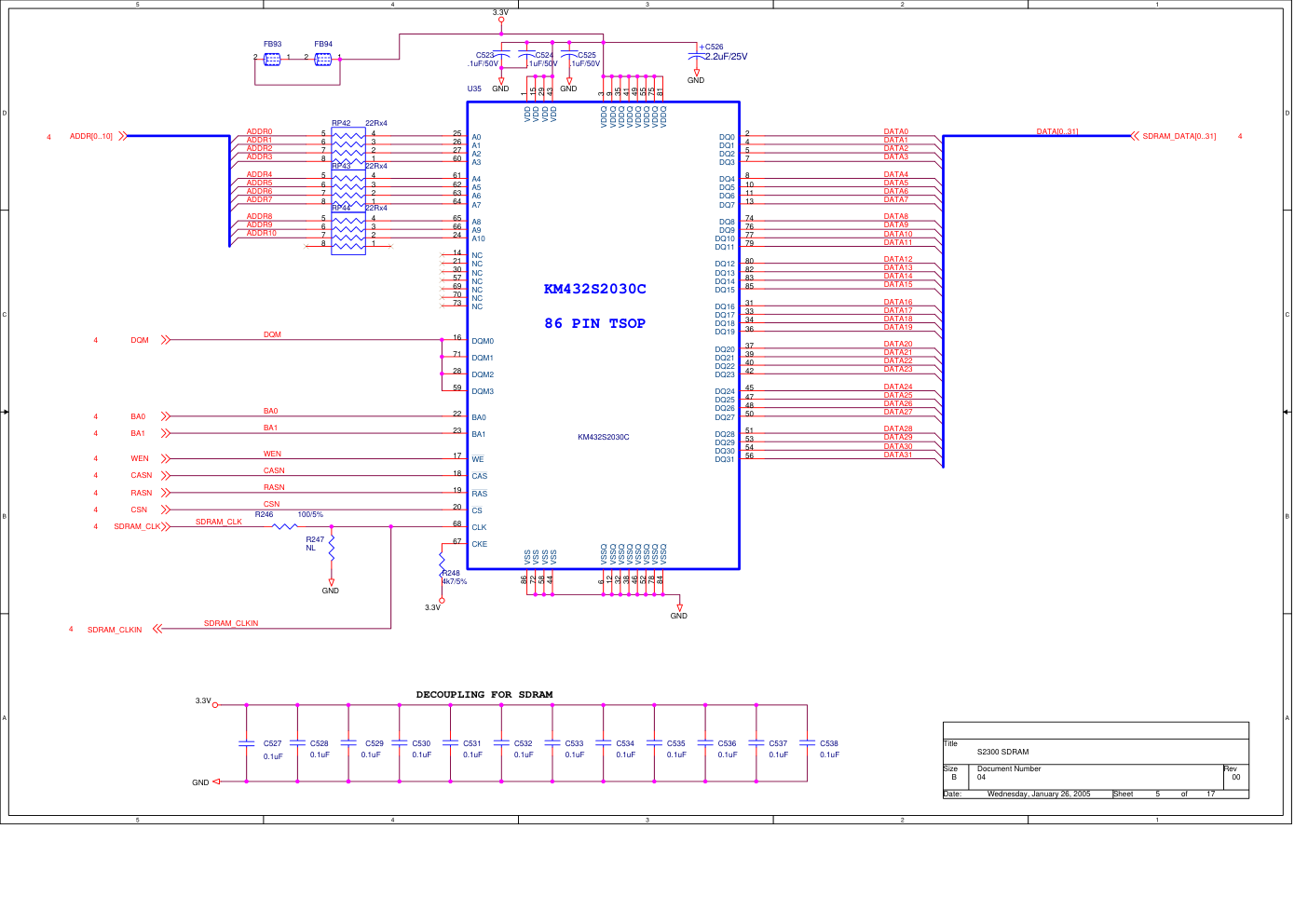This screenshot has width=1308, height=924.
Task: Select the RP42 resistor pack symbol
Action: point(348,147)
